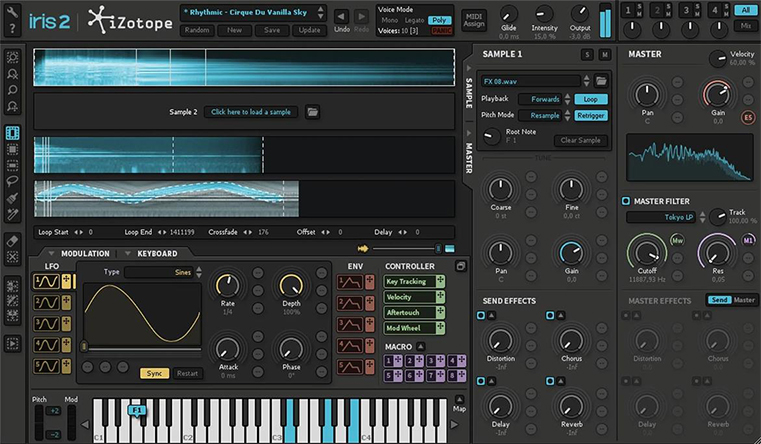Select Poly voice mode

(439, 20)
